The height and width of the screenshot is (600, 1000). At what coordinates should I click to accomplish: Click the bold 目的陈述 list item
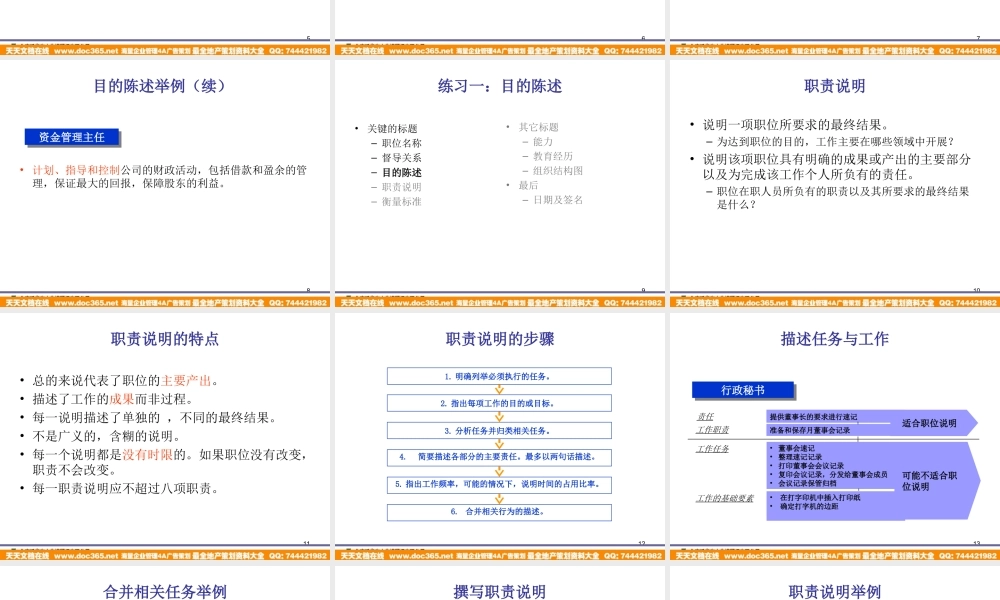click(x=402, y=172)
